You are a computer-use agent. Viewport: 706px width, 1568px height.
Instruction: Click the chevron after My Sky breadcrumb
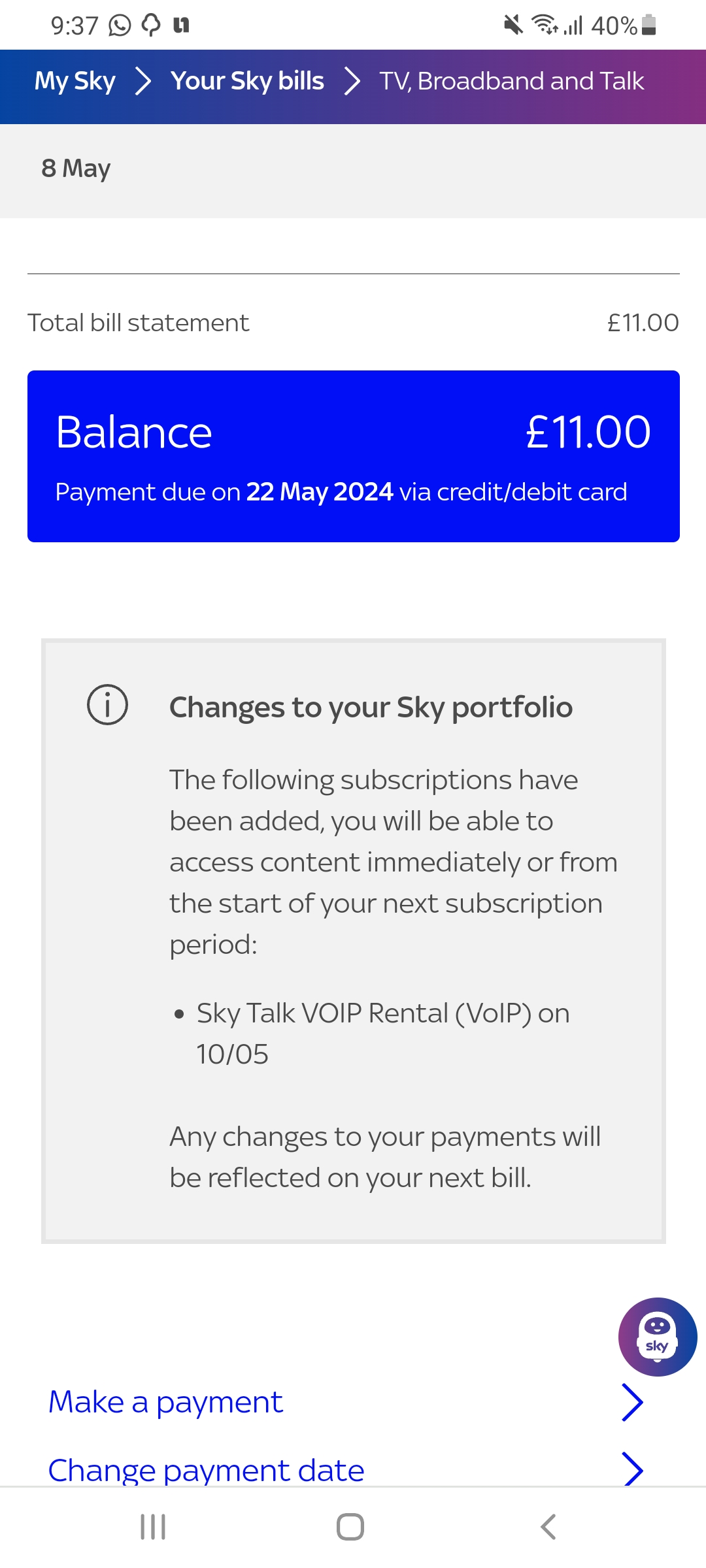(x=143, y=81)
